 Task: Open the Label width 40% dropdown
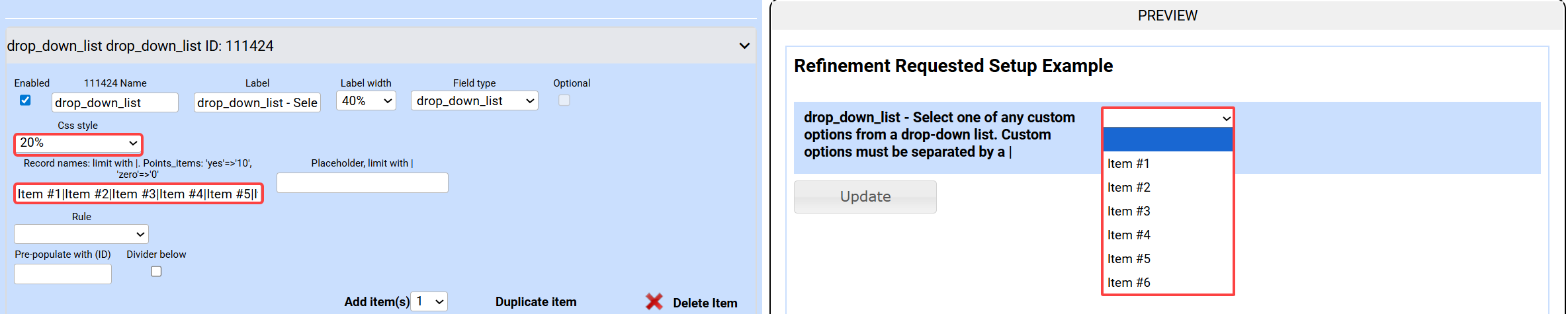[366, 101]
